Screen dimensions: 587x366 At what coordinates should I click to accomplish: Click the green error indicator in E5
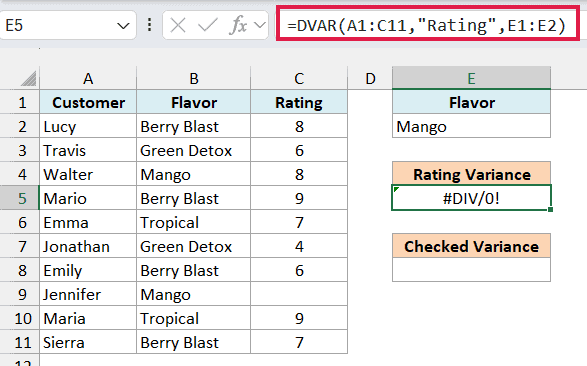396,189
